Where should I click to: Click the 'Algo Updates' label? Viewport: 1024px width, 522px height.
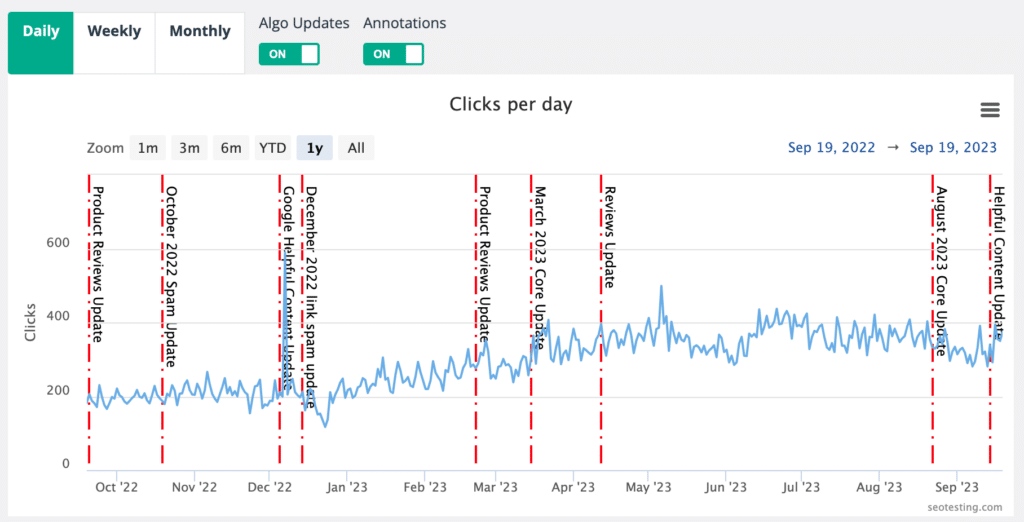pos(304,23)
